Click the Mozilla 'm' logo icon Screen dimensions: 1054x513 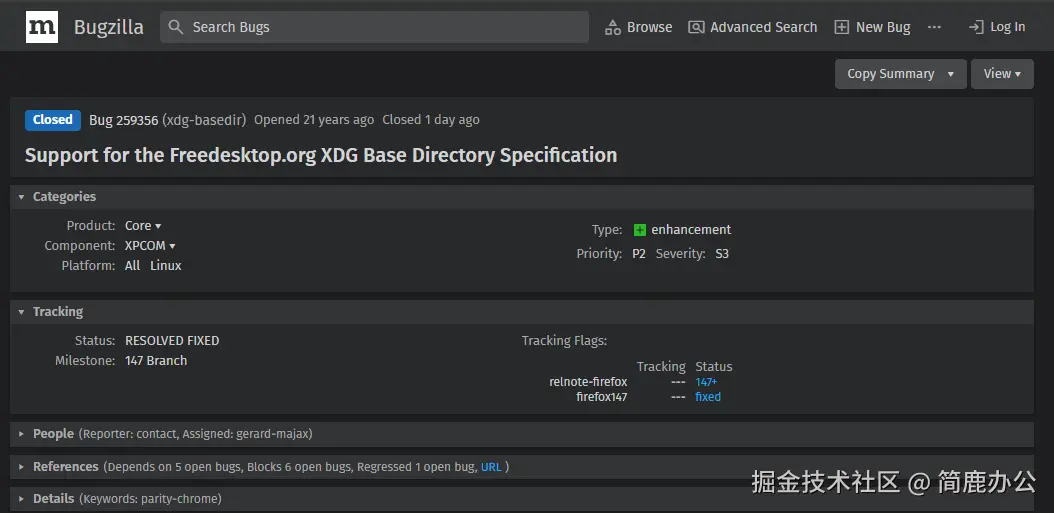[42, 27]
